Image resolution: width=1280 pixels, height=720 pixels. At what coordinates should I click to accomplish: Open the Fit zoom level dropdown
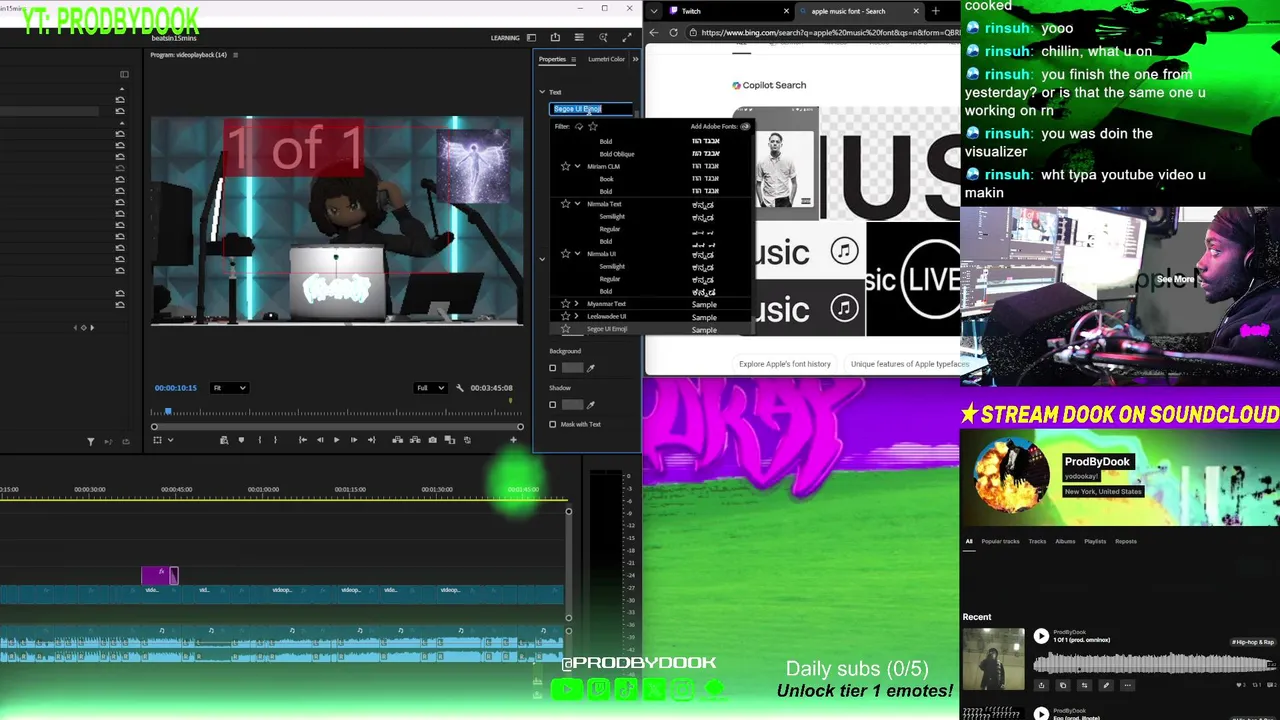click(229, 388)
